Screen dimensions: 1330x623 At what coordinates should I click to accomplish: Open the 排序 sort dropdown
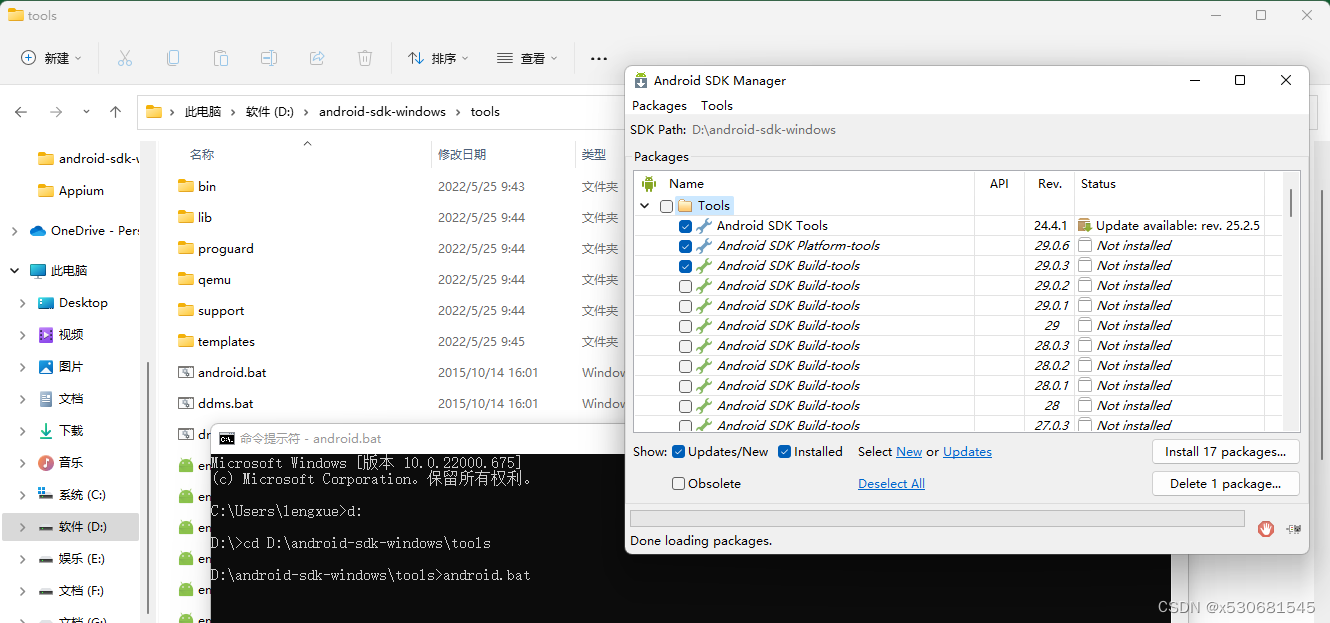(x=438, y=58)
